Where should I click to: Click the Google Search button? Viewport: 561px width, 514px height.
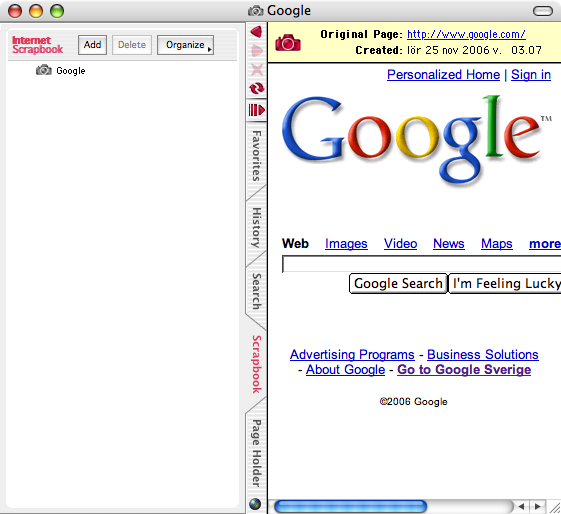point(398,284)
